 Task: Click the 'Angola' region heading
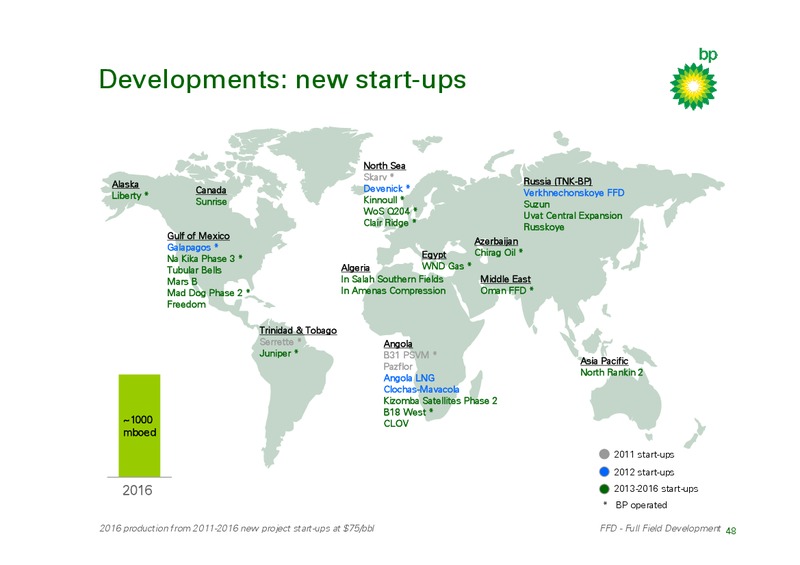[x=398, y=343]
